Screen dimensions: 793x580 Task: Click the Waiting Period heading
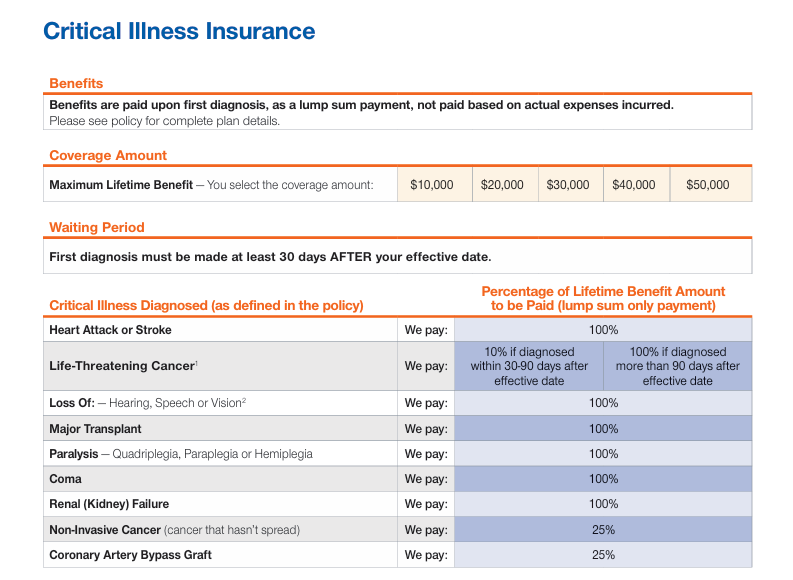click(x=97, y=227)
